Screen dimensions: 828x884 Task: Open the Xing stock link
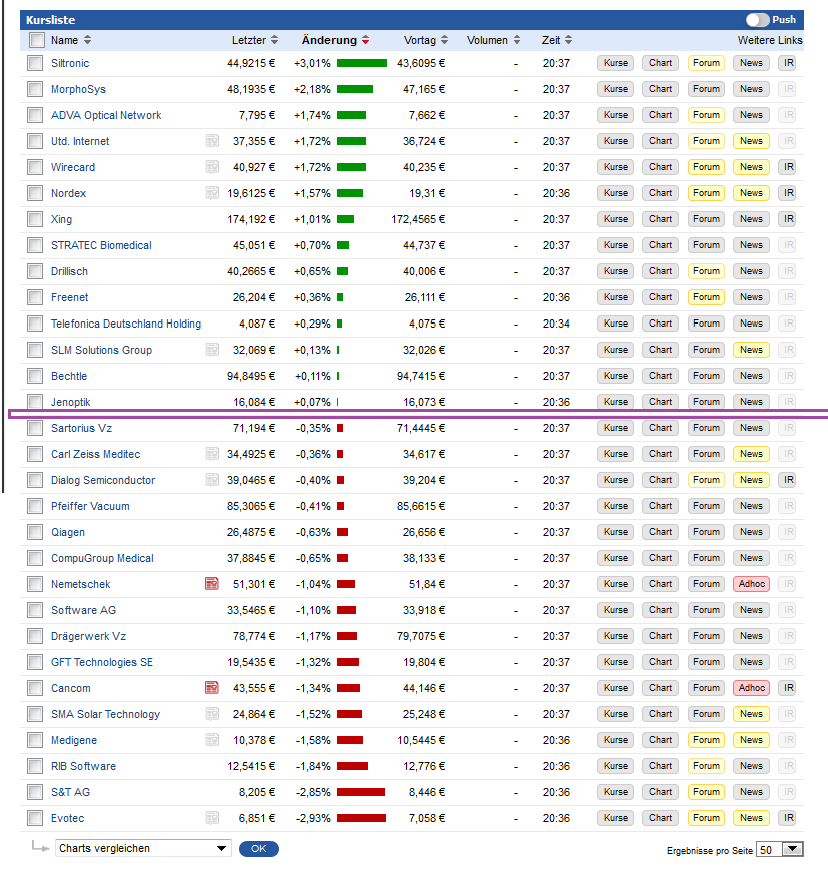pos(61,219)
